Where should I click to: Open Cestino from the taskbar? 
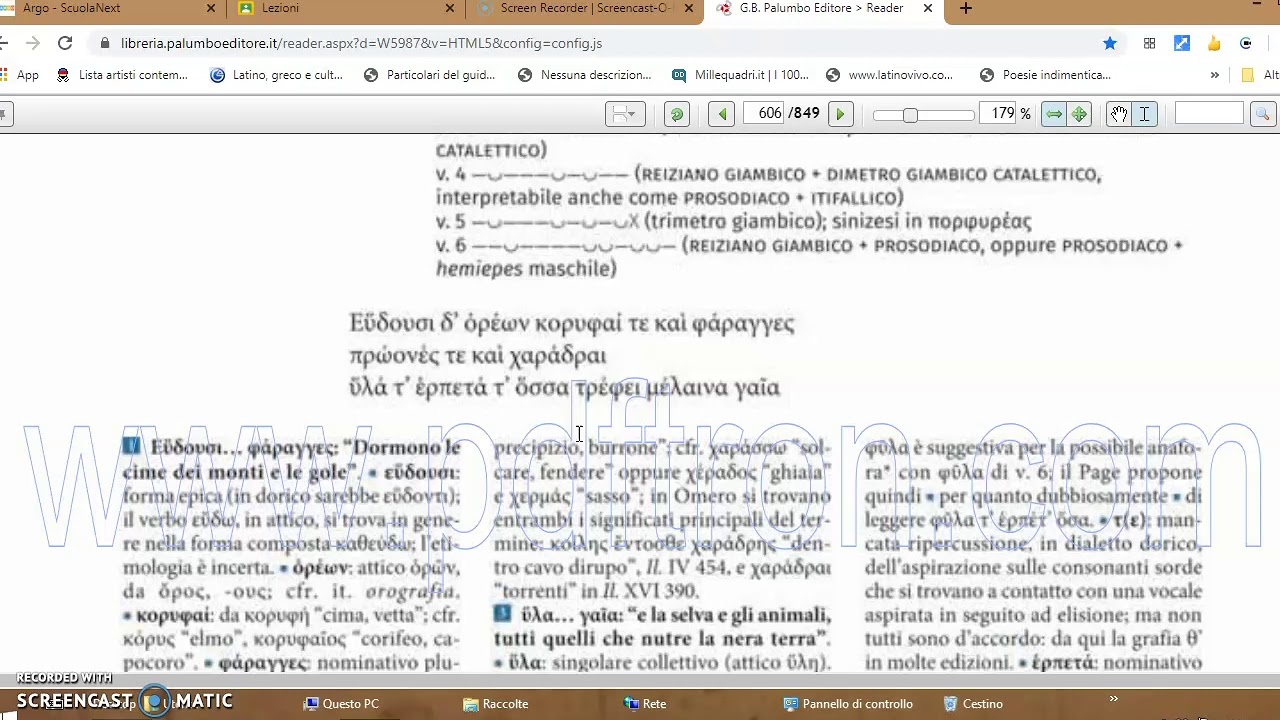point(973,704)
